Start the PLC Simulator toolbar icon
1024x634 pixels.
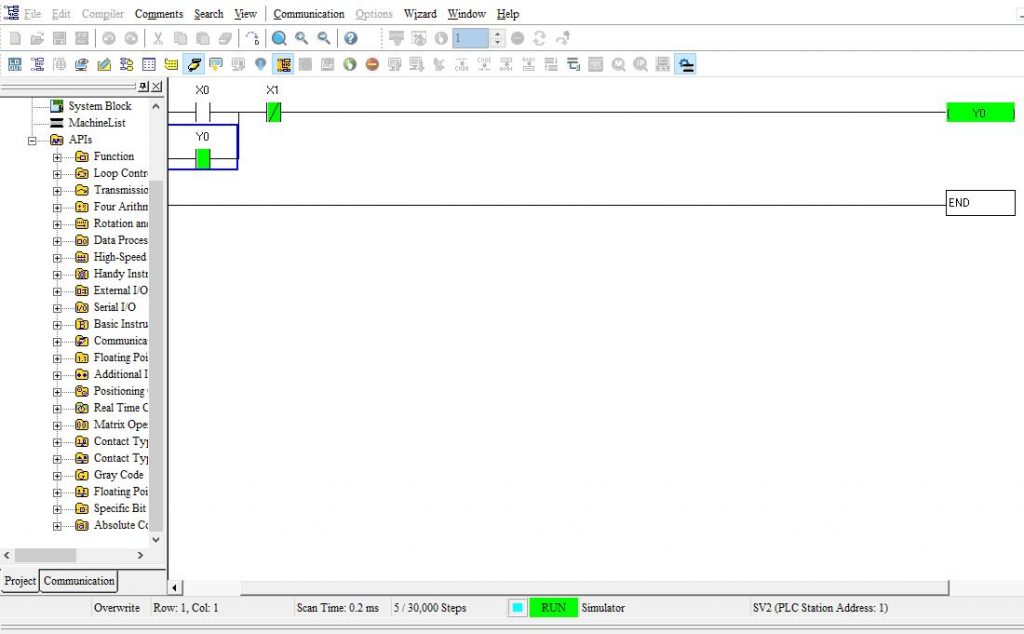pyautogui.click(x=686, y=63)
